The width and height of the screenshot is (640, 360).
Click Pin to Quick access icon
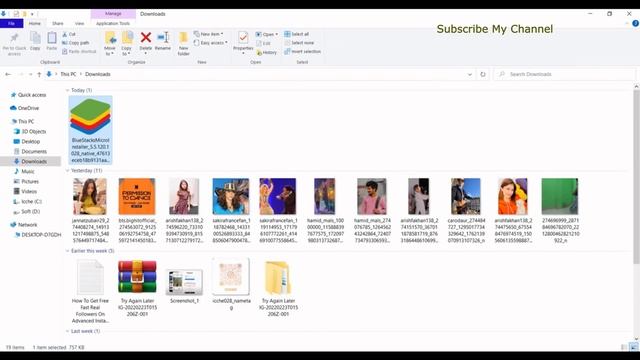[x=14, y=44]
